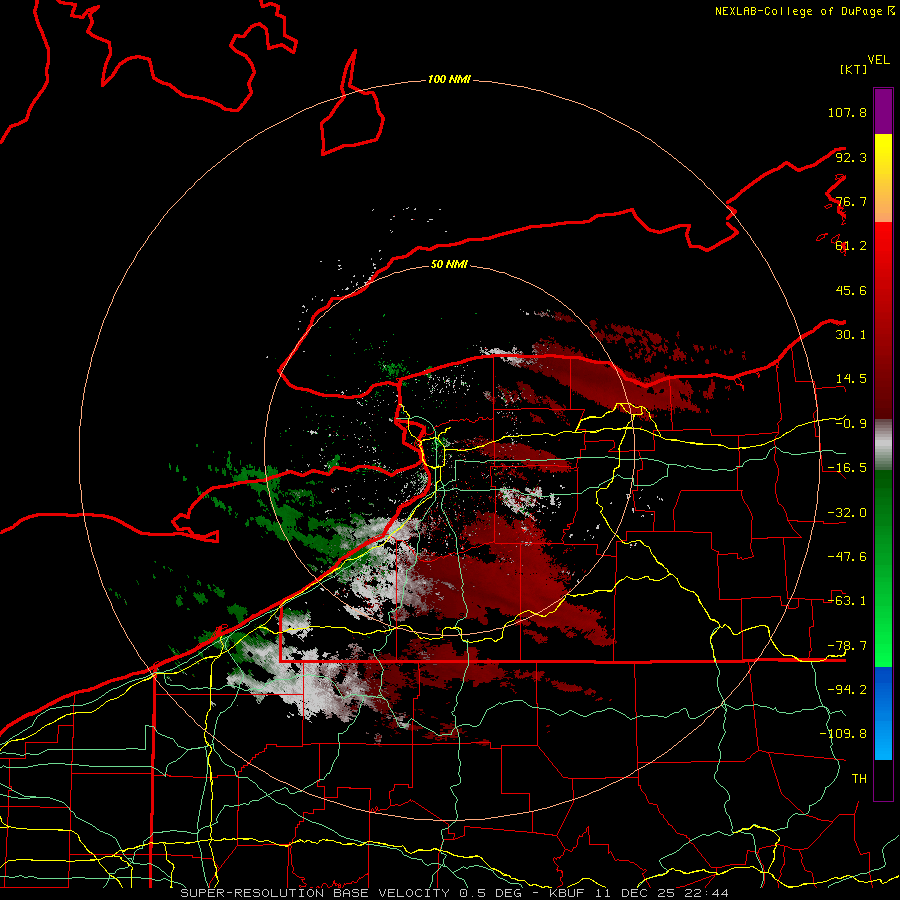Click the VEL legend title
Screen dimensions: 900x900
tap(878, 60)
